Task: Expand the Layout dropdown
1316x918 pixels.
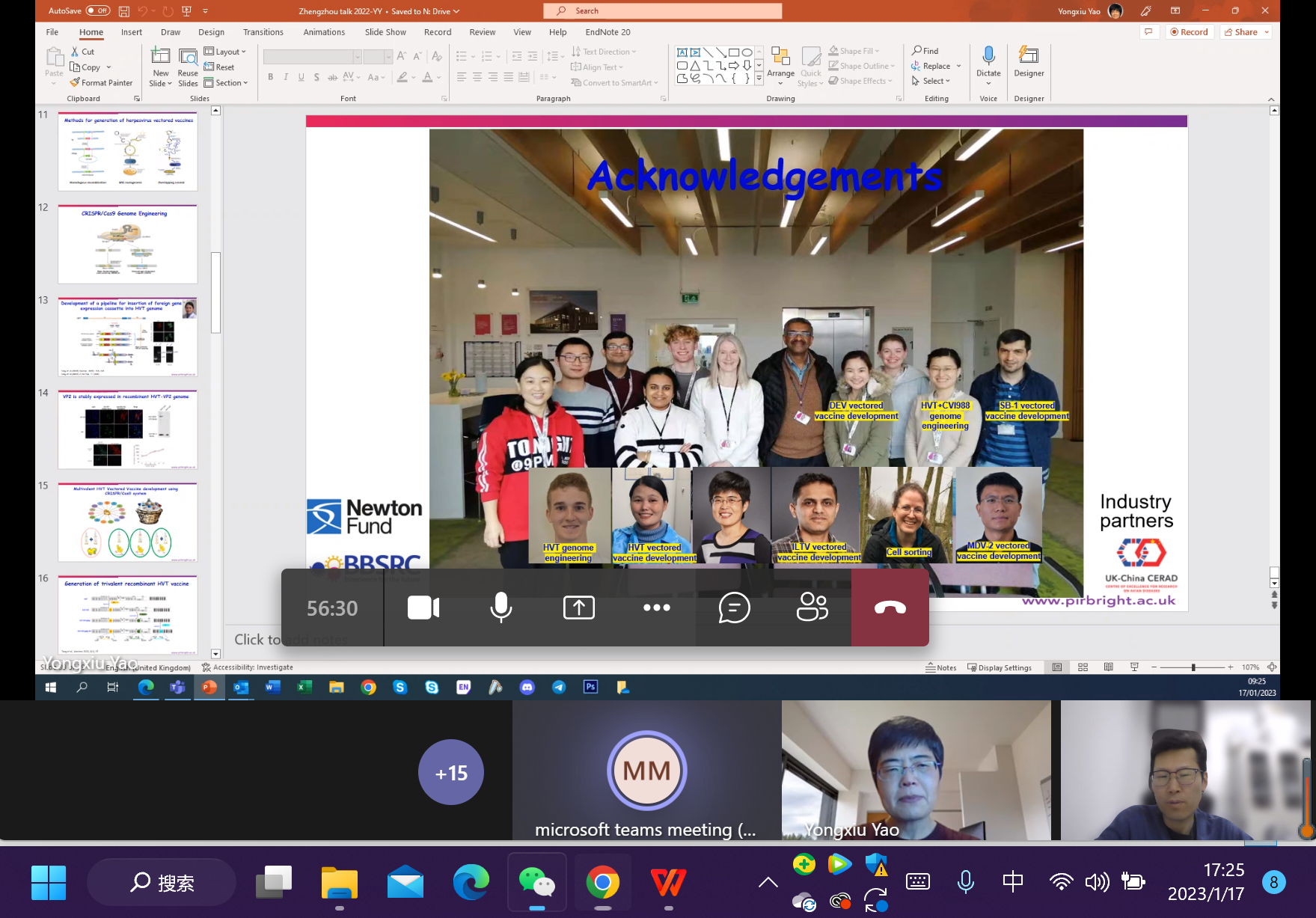Action: click(x=225, y=52)
